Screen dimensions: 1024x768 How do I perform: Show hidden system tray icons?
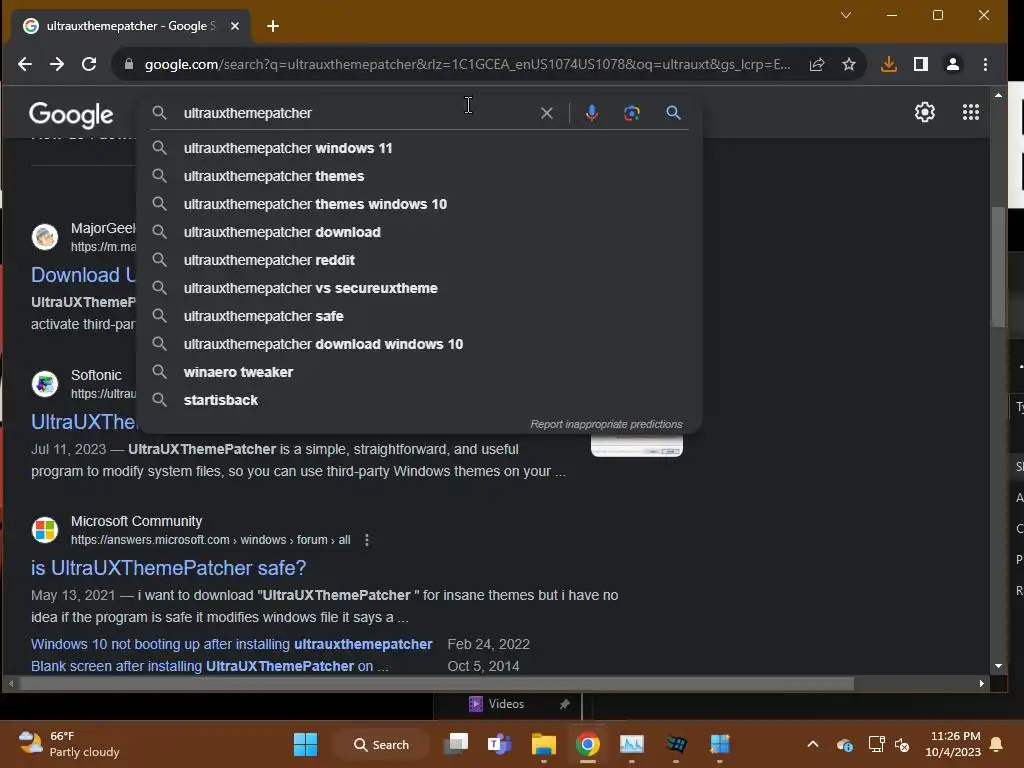(x=813, y=744)
